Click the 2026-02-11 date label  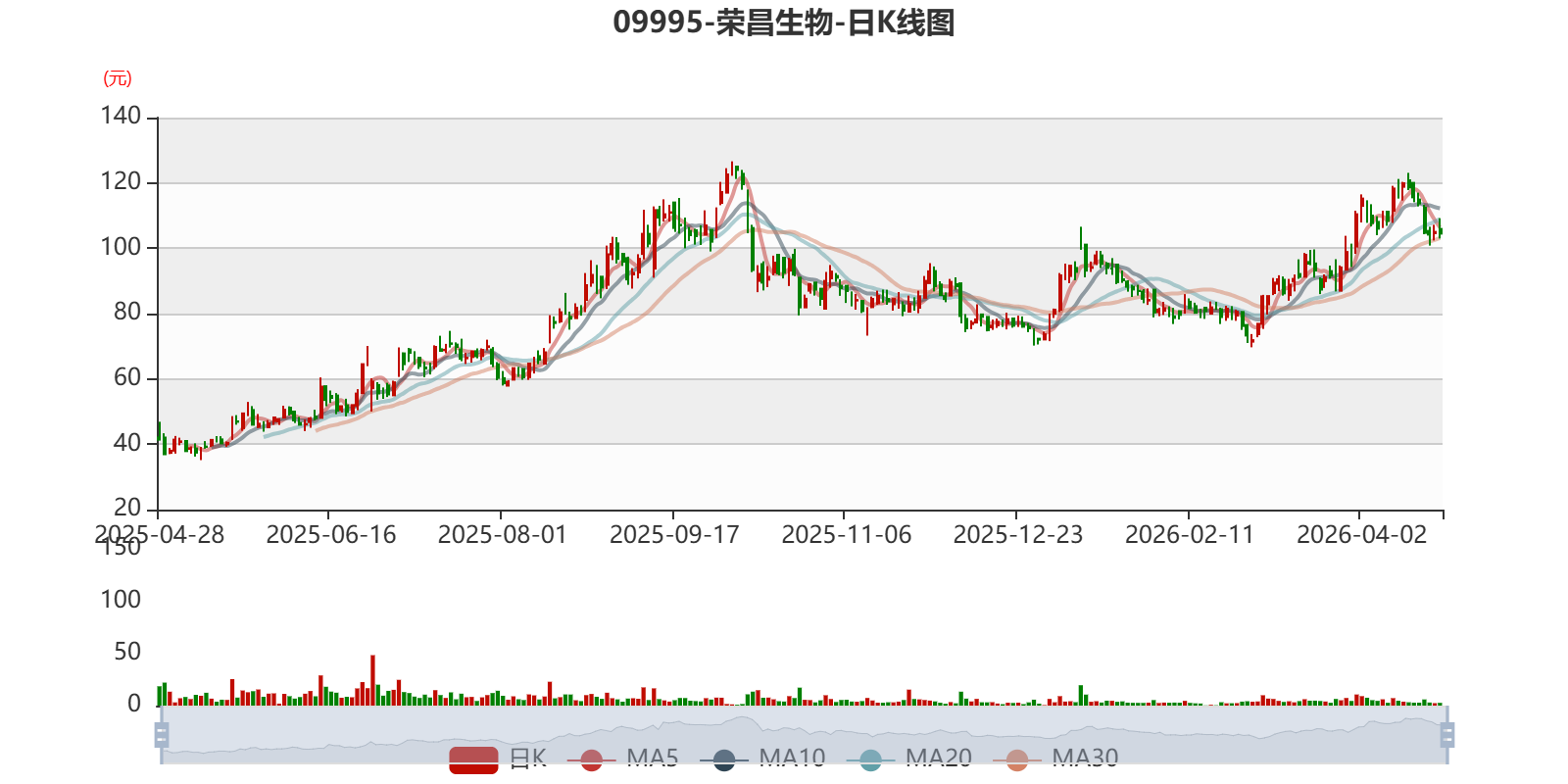point(1190,535)
